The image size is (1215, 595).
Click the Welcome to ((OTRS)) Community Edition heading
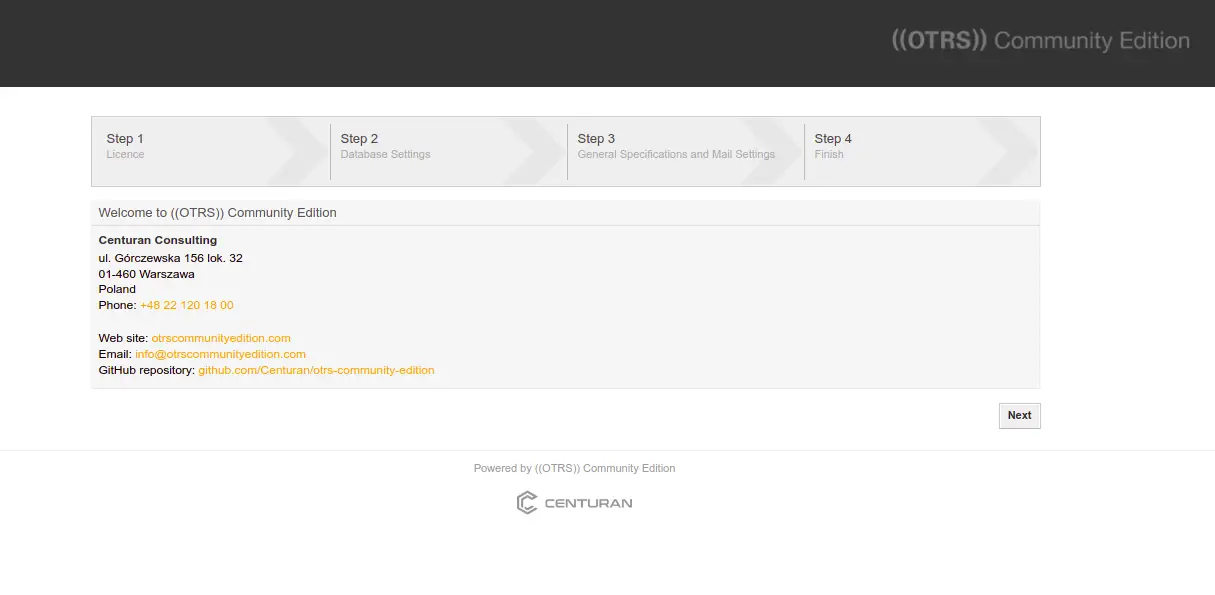[218, 213]
